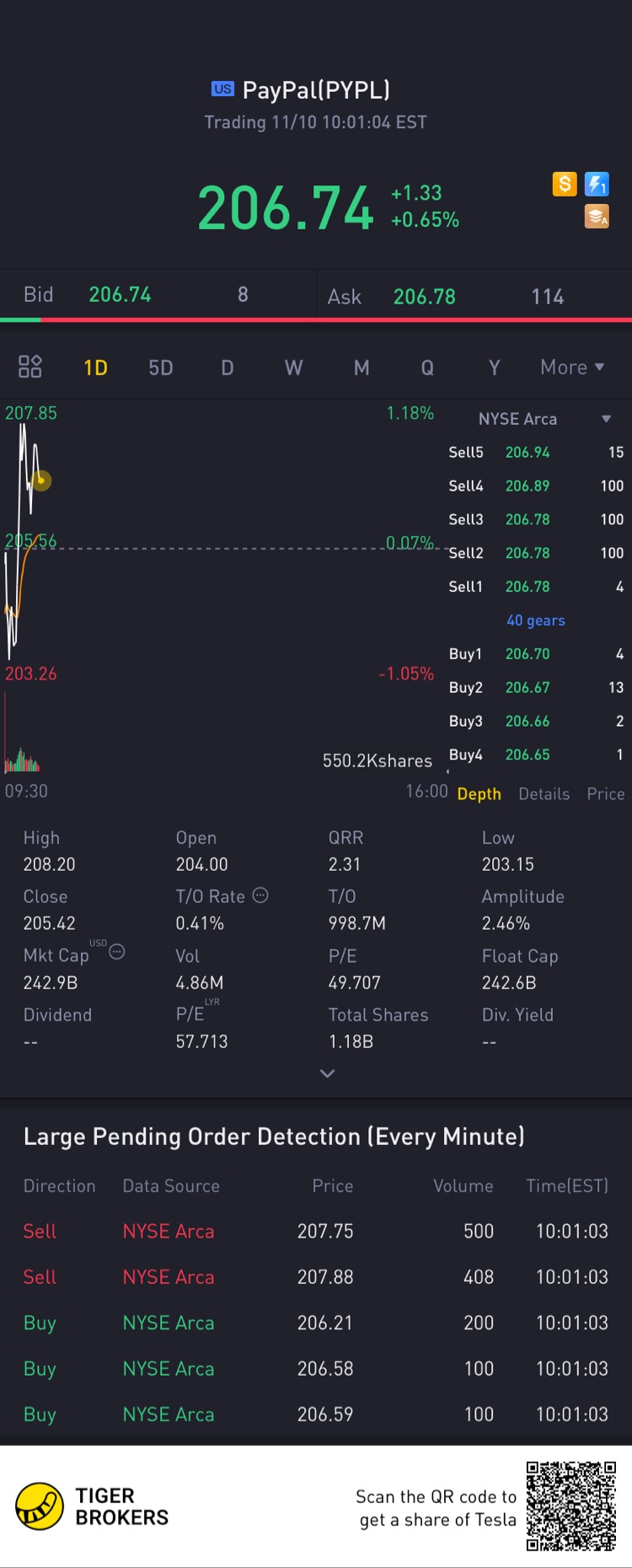Screen dimensions: 632x1568
Task: Open the Mkt Cap currency info icon
Action: coord(117,952)
